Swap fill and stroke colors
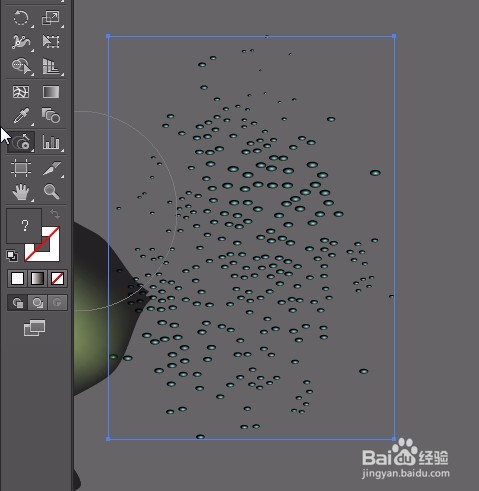Screen dimensions: 479x491 coord(55,214)
